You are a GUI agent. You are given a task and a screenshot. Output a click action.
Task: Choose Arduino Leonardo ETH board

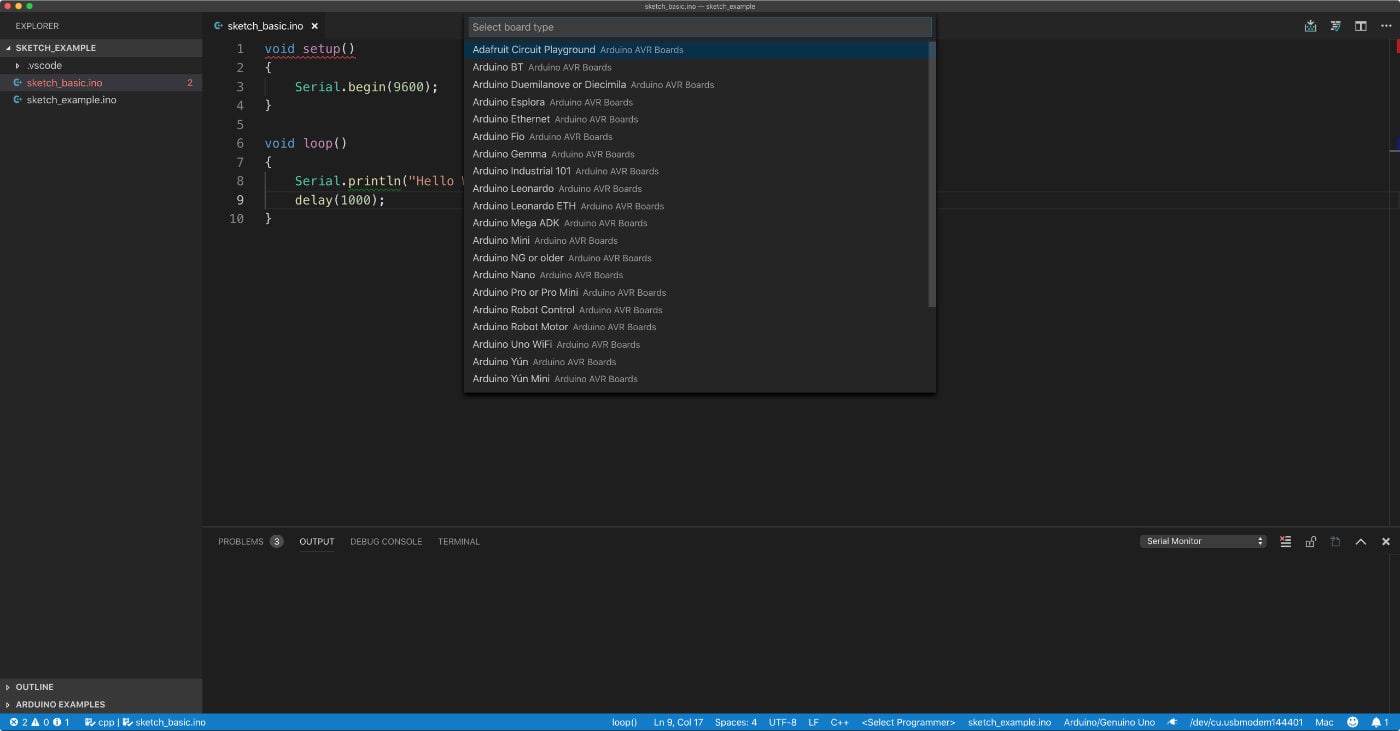697,206
